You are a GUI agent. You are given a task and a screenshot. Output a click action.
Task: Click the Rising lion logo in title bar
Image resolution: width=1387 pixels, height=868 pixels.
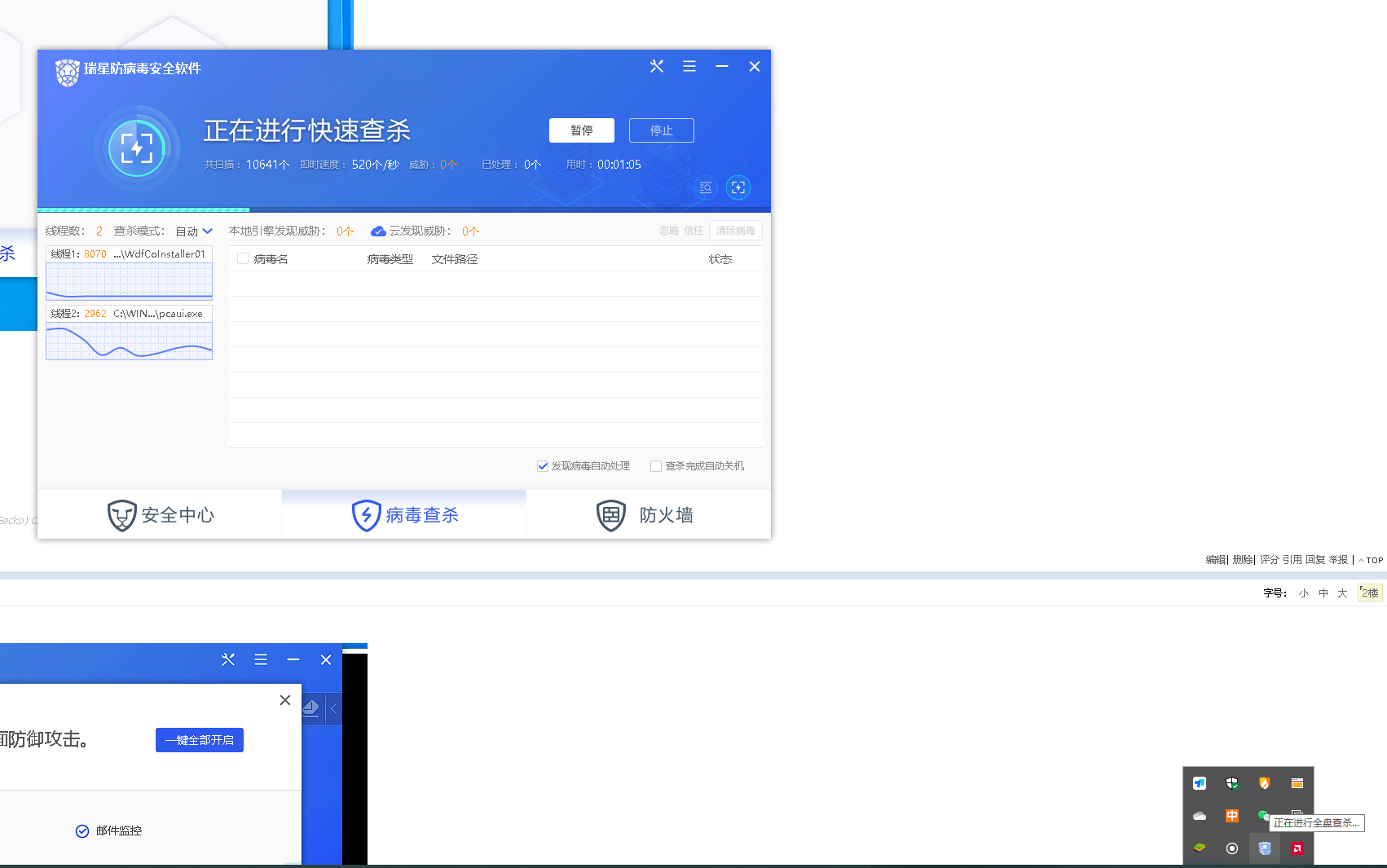pyautogui.click(x=68, y=73)
